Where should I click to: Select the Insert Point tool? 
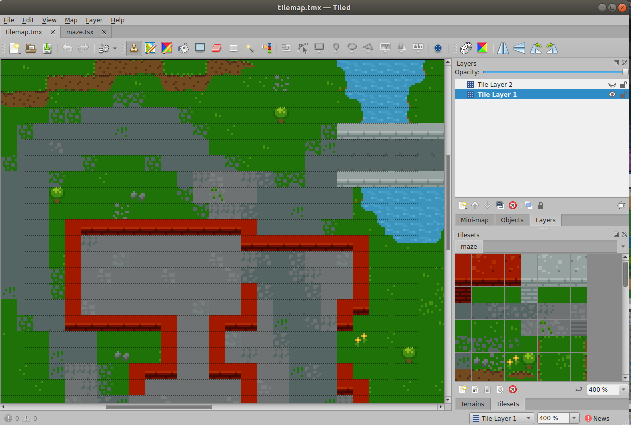[336, 48]
